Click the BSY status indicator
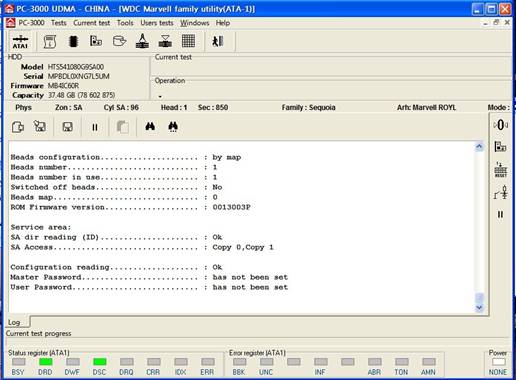The height and width of the screenshot is (380, 516). 18,362
